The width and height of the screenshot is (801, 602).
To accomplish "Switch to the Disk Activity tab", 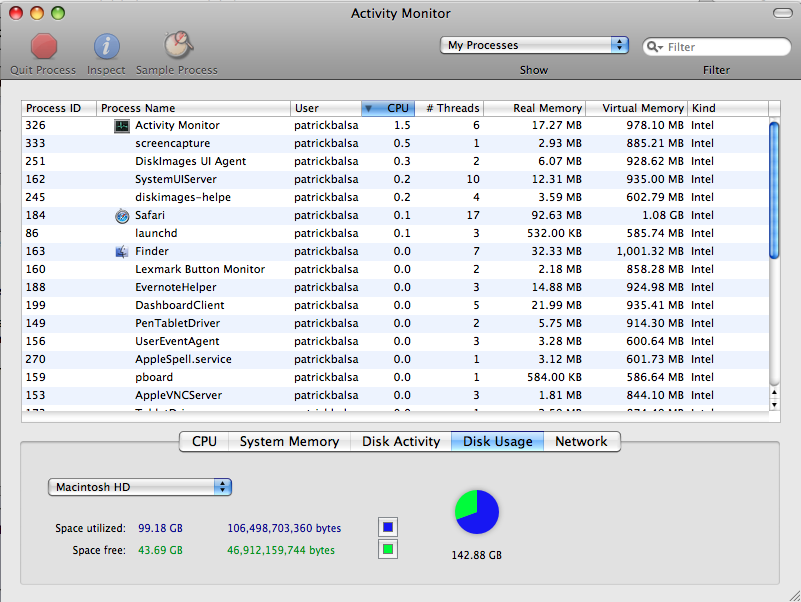I will click(x=401, y=442).
